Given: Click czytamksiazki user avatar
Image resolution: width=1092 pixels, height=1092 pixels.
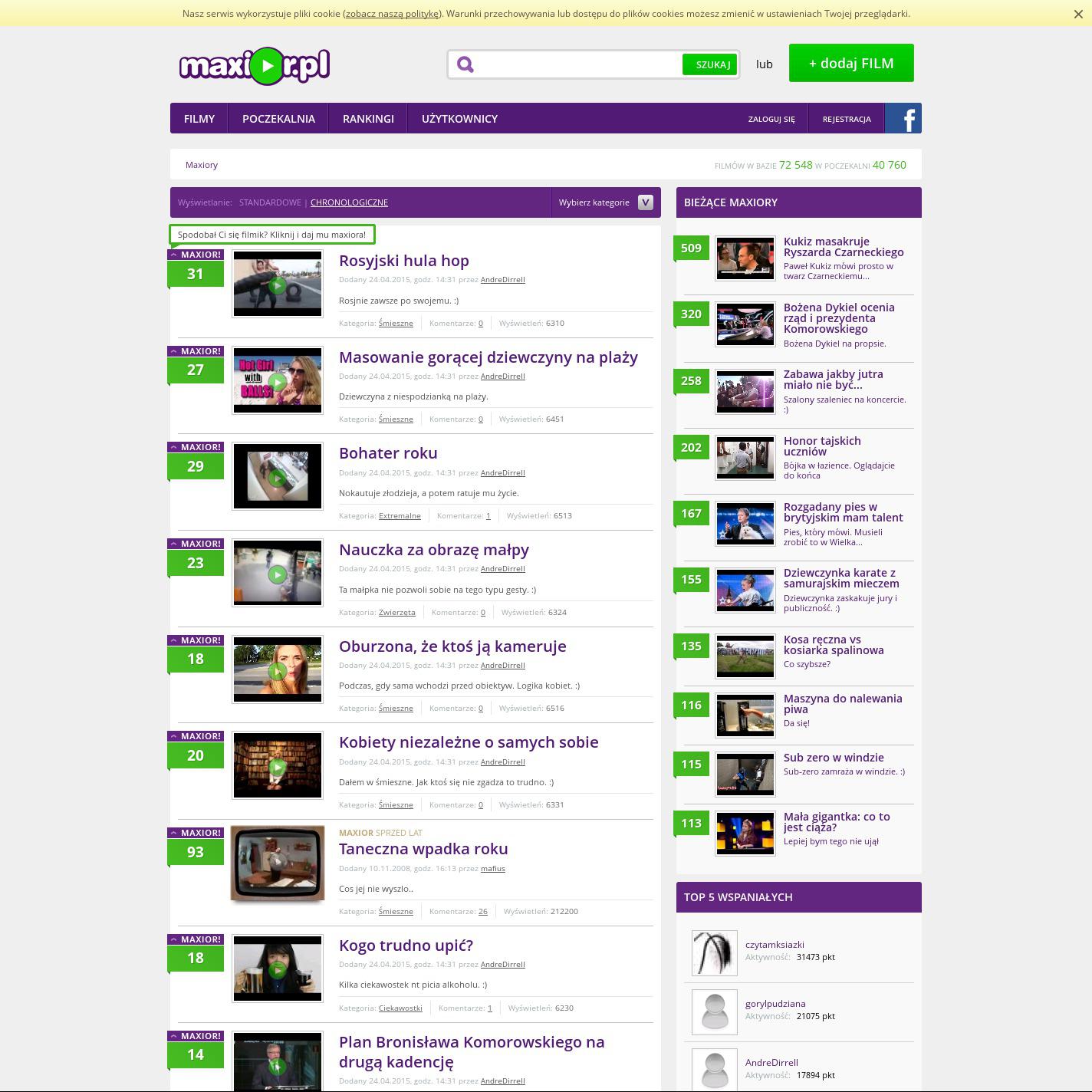Looking at the screenshot, I should (x=714, y=953).
